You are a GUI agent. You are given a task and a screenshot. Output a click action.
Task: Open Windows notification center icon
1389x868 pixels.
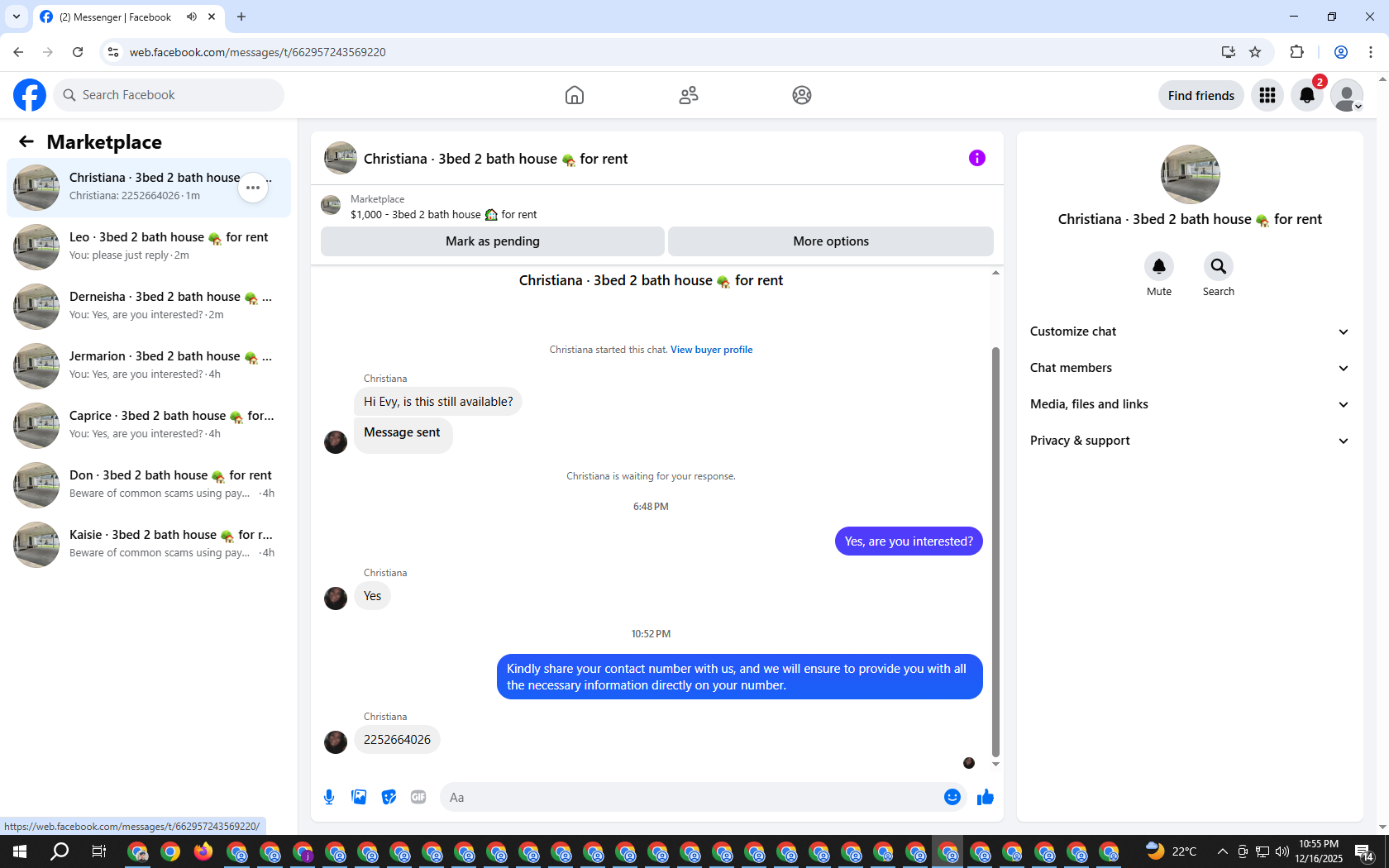[1364, 851]
